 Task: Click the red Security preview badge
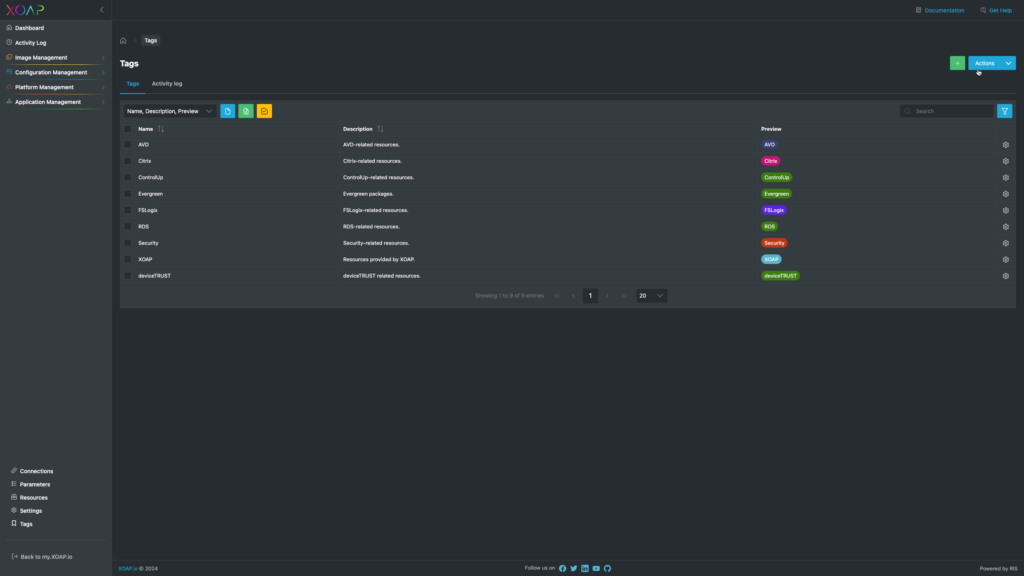point(775,243)
